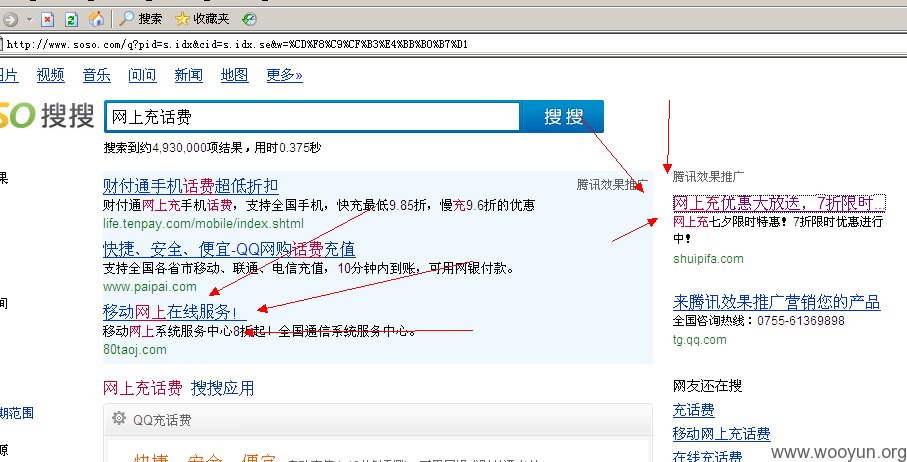The width and height of the screenshot is (907, 462).
Task: Click the browser Stop icon
Action: pos(47,20)
